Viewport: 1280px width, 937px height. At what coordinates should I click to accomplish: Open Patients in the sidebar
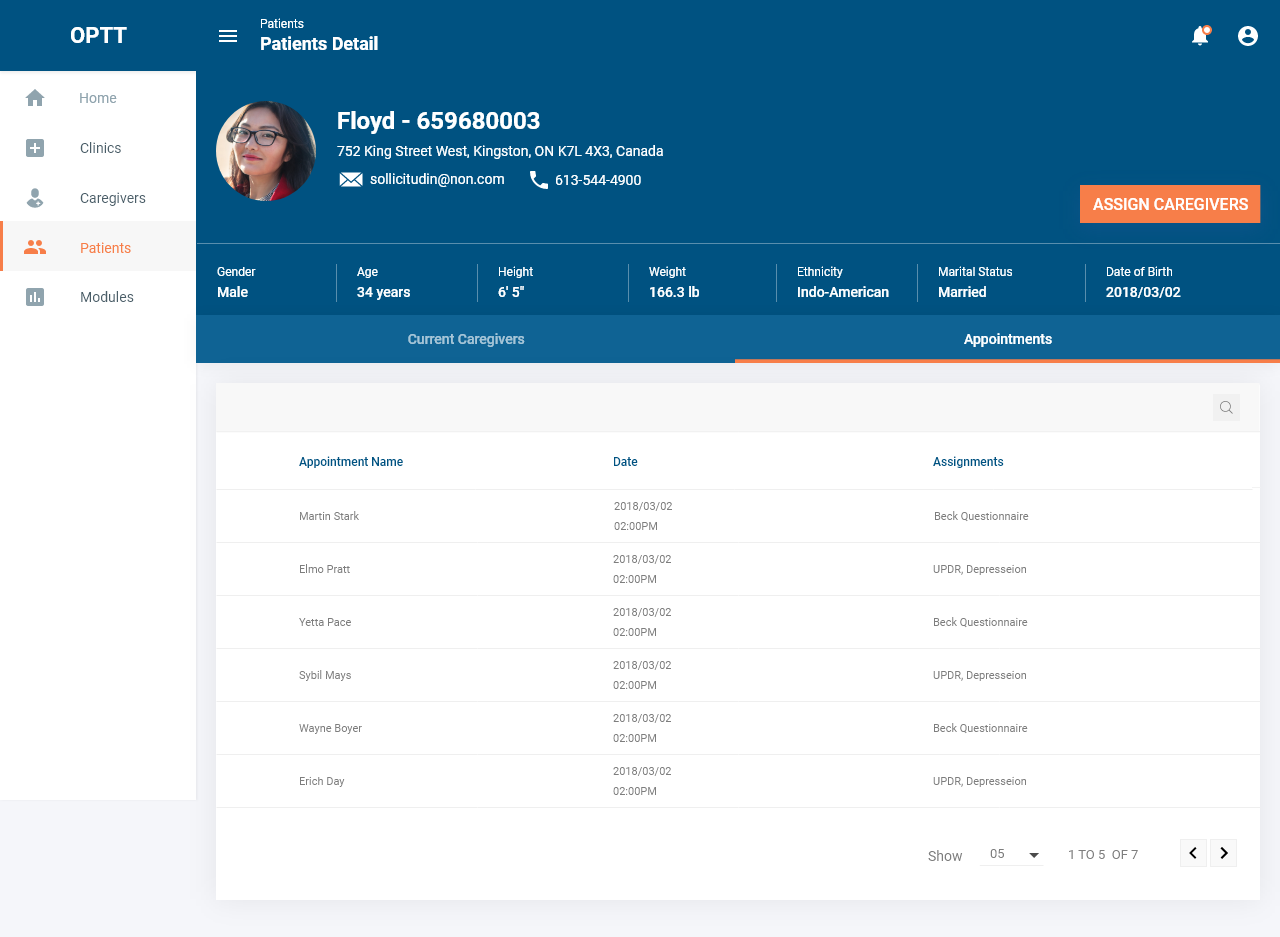(x=105, y=248)
